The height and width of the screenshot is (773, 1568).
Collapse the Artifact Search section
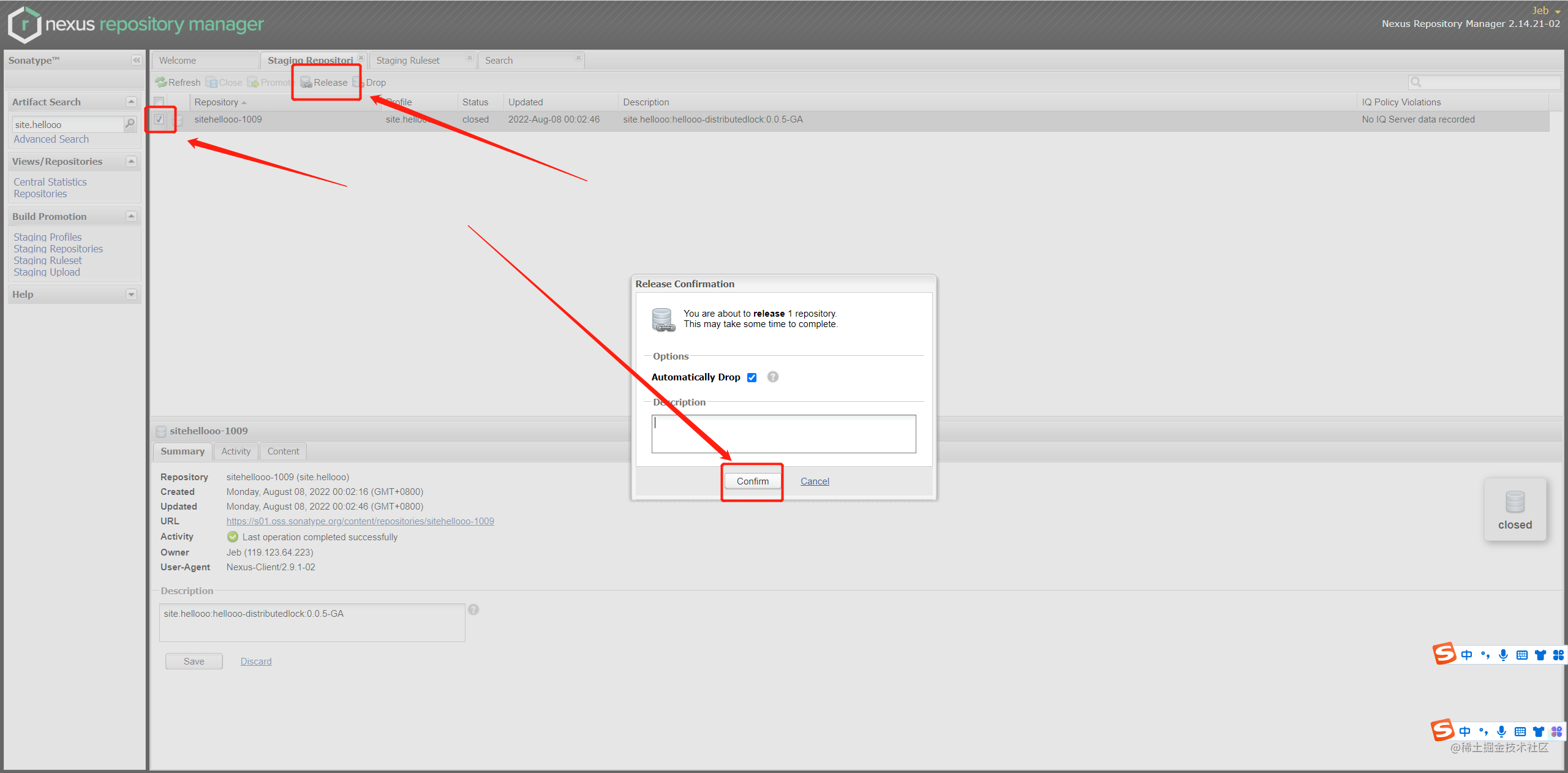tap(131, 102)
